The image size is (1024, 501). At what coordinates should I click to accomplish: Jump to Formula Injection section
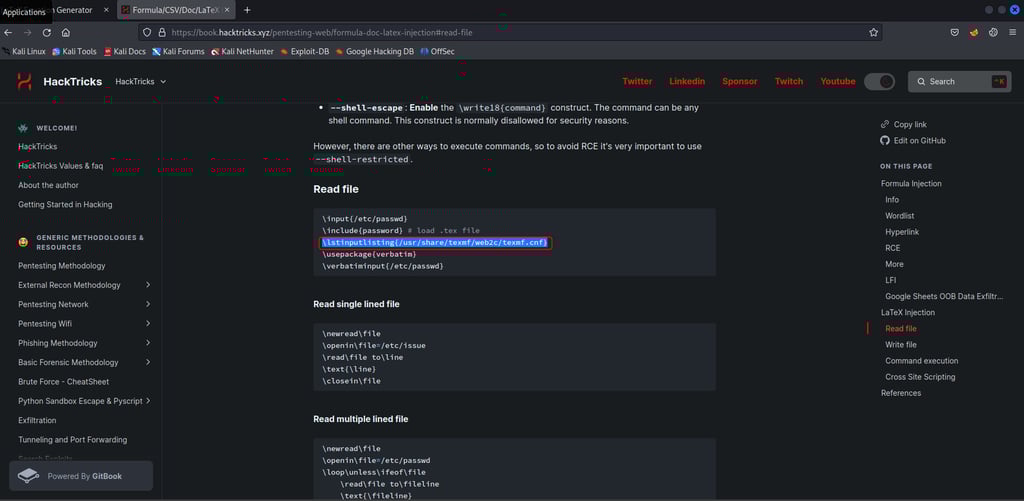tap(911, 184)
